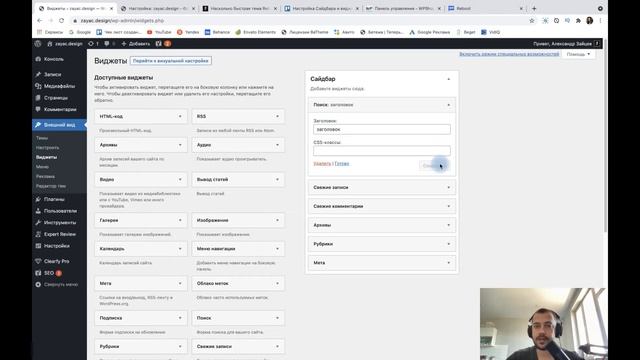Click the Clearfy Pro sidebar icon

point(38,261)
